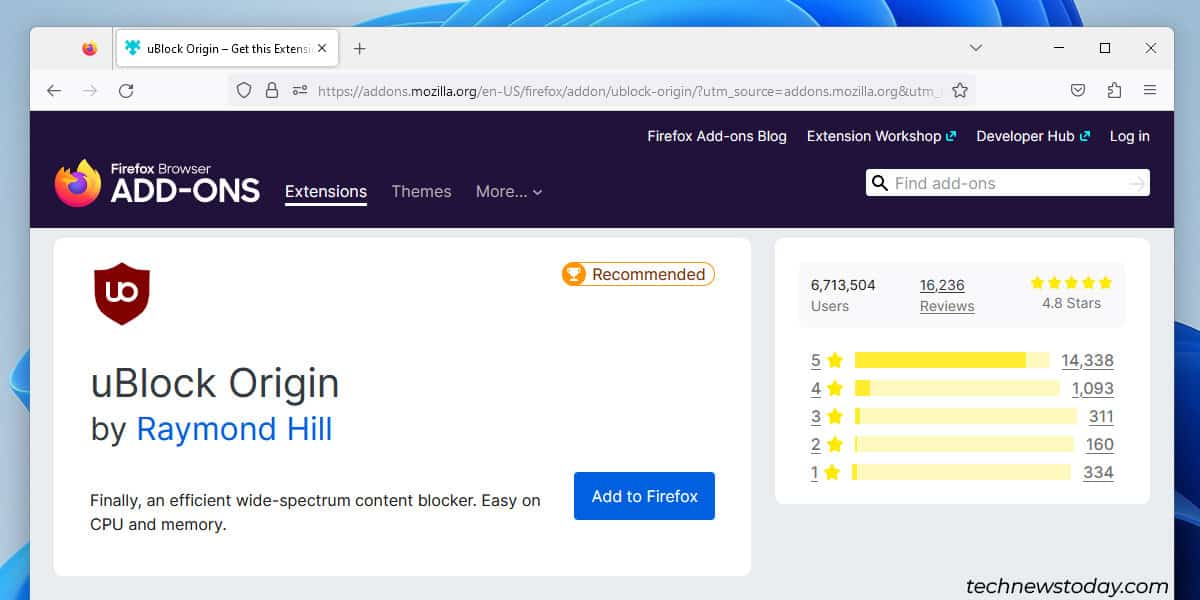Click the Add to Firefox button
Viewport: 1200px width, 600px height.
tap(643, 496)
